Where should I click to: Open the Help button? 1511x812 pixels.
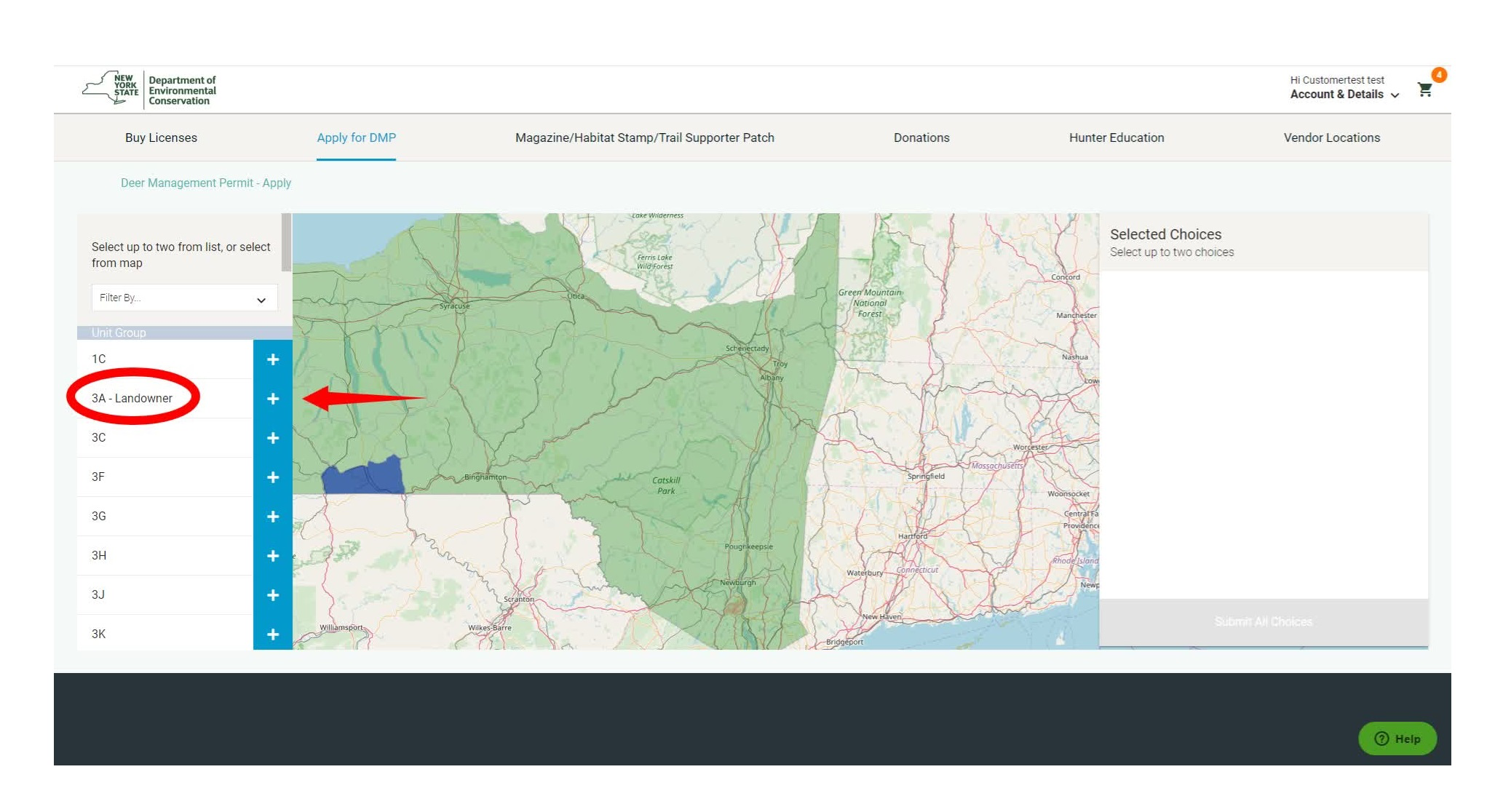[x=1397, y=739]
